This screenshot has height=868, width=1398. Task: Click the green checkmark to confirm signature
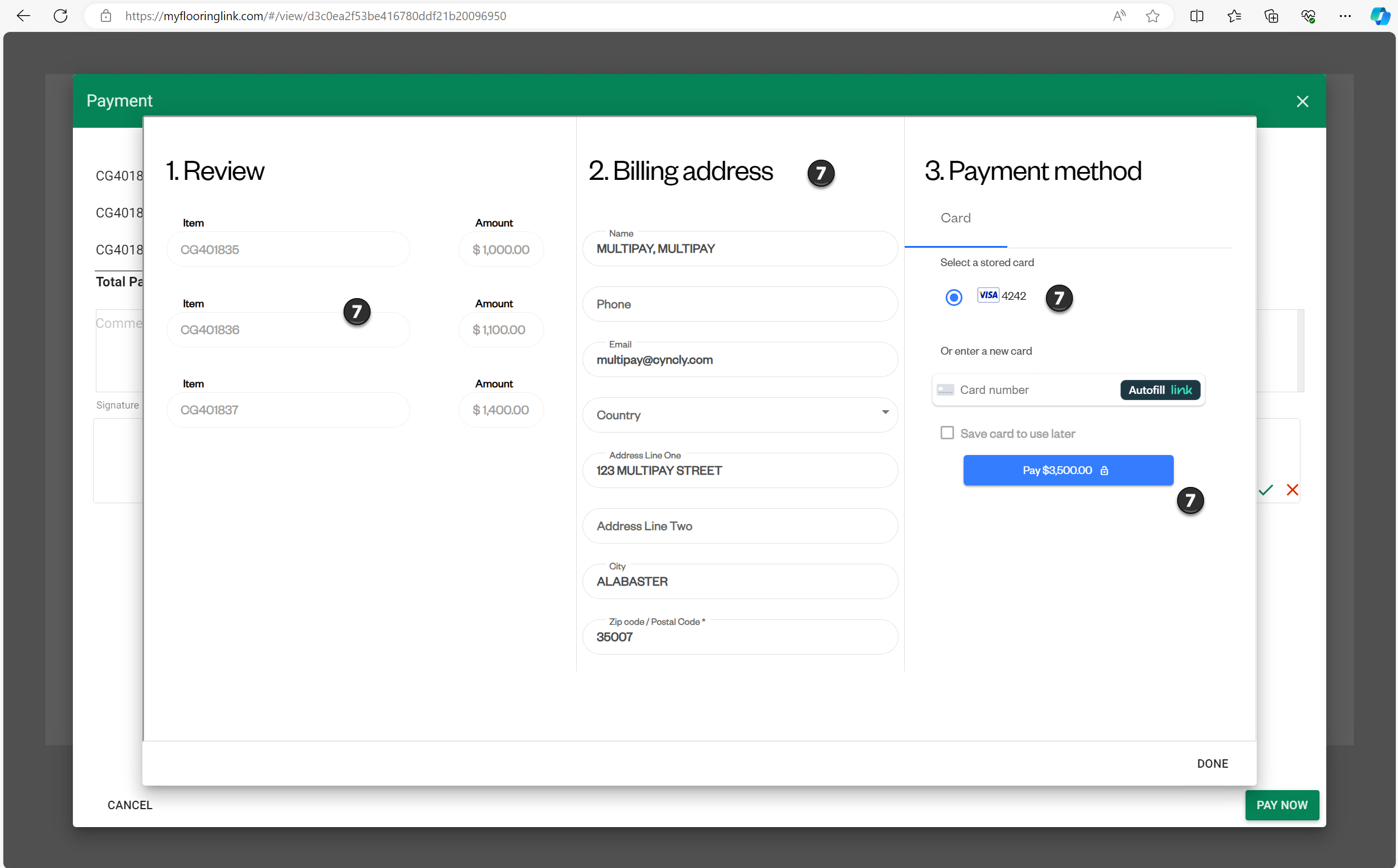(1266, 490)
